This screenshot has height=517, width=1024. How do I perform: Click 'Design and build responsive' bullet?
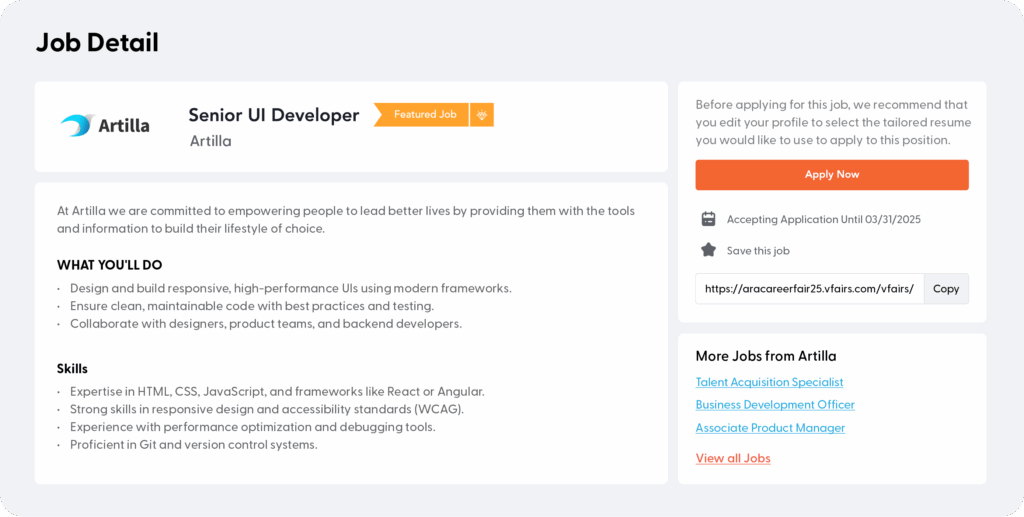coord(291,289)
